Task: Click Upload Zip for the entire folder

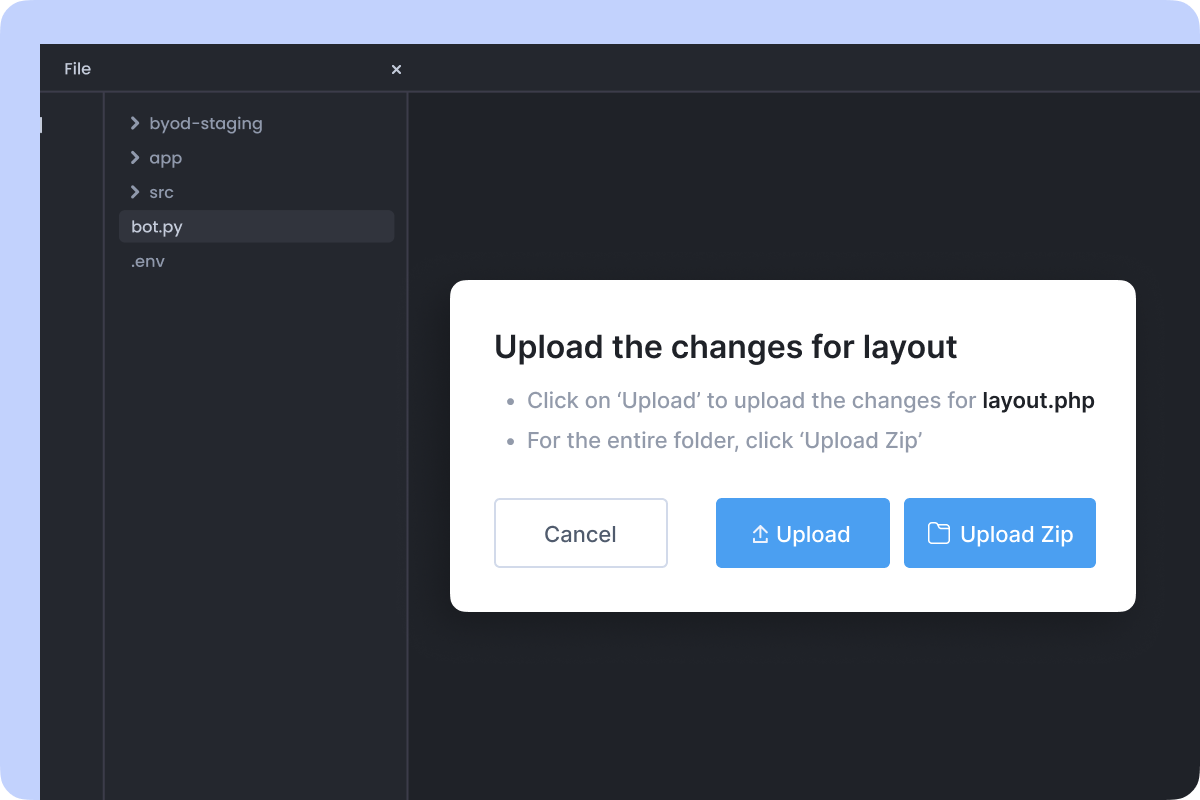Action: click(999, 533)
